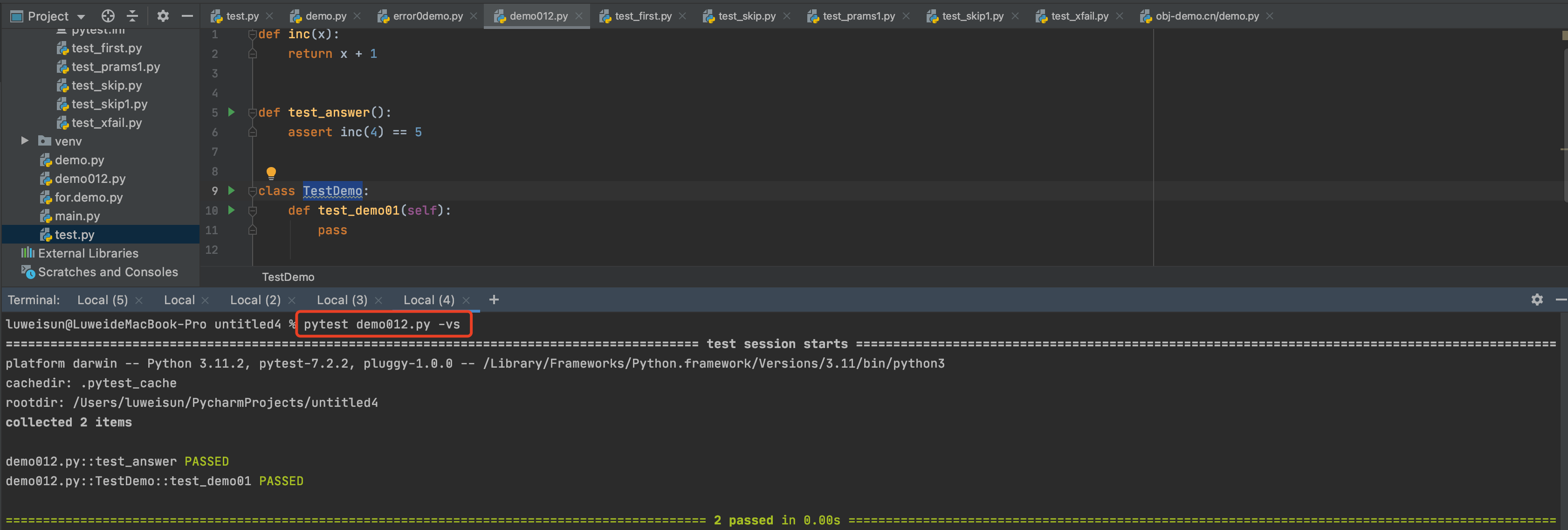Open main.py in project tree
Viewport: 1568px width, 530px height.
[x=77, y=216]
